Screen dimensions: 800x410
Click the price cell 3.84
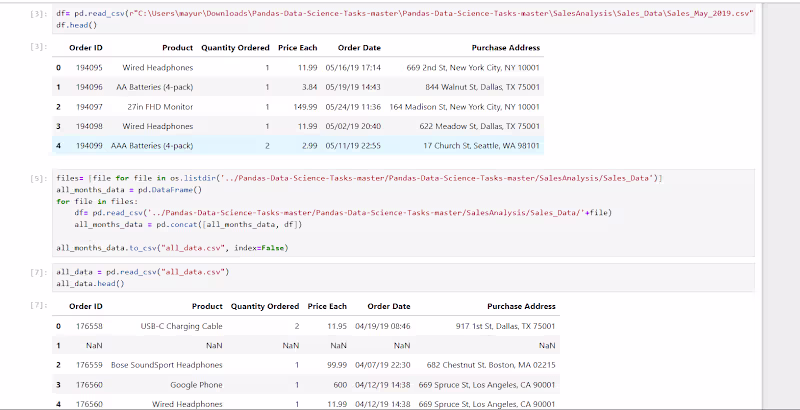coord(309,87)
